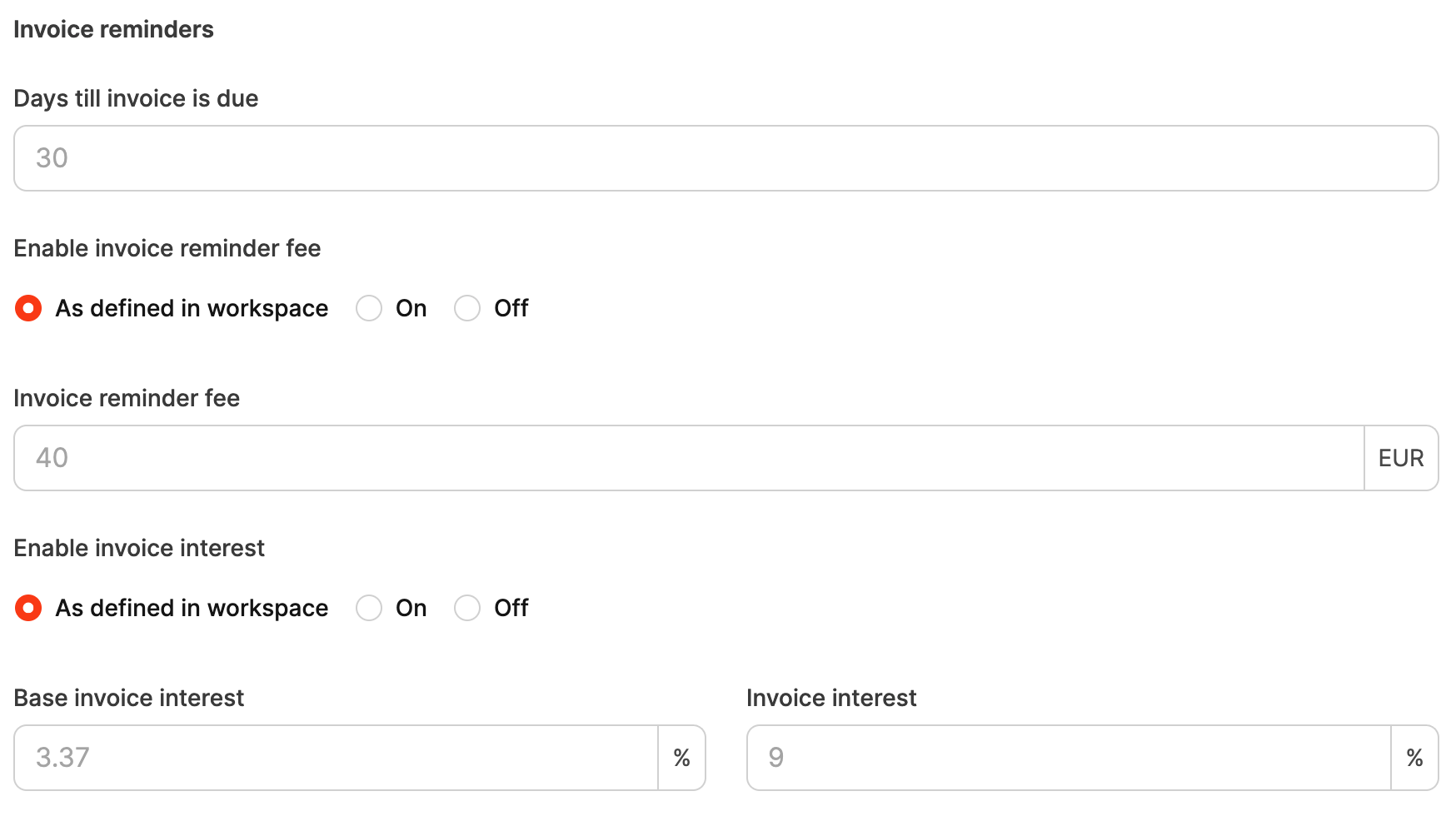Click the Days till invoice is due label
The height and width of the screenshot is (816, 1456).
[x=136, y=98]
